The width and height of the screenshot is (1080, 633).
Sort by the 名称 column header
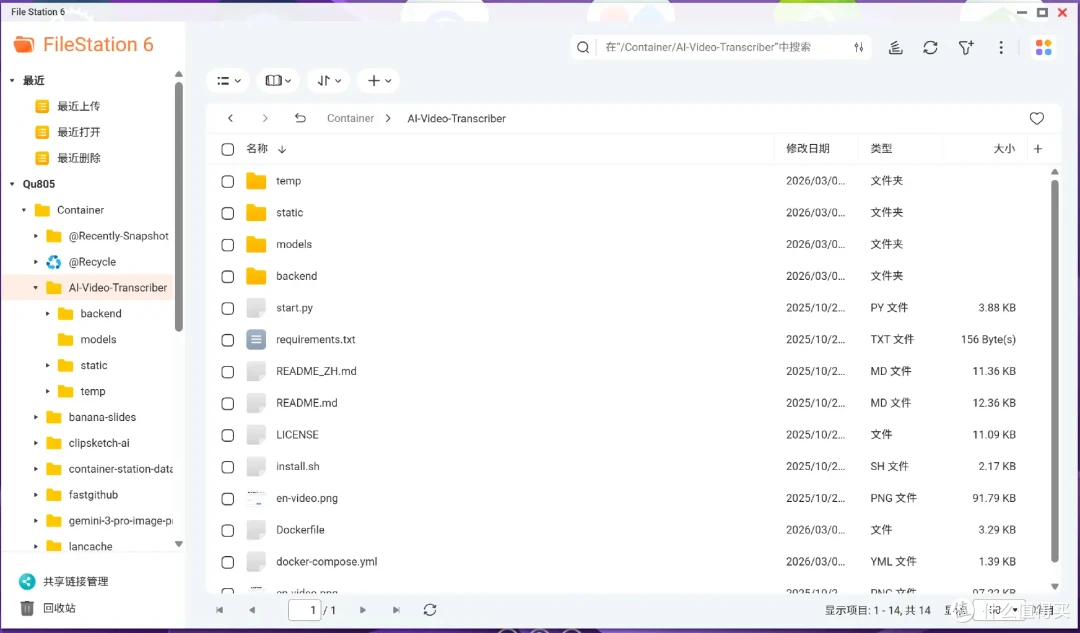coord(258,149)
